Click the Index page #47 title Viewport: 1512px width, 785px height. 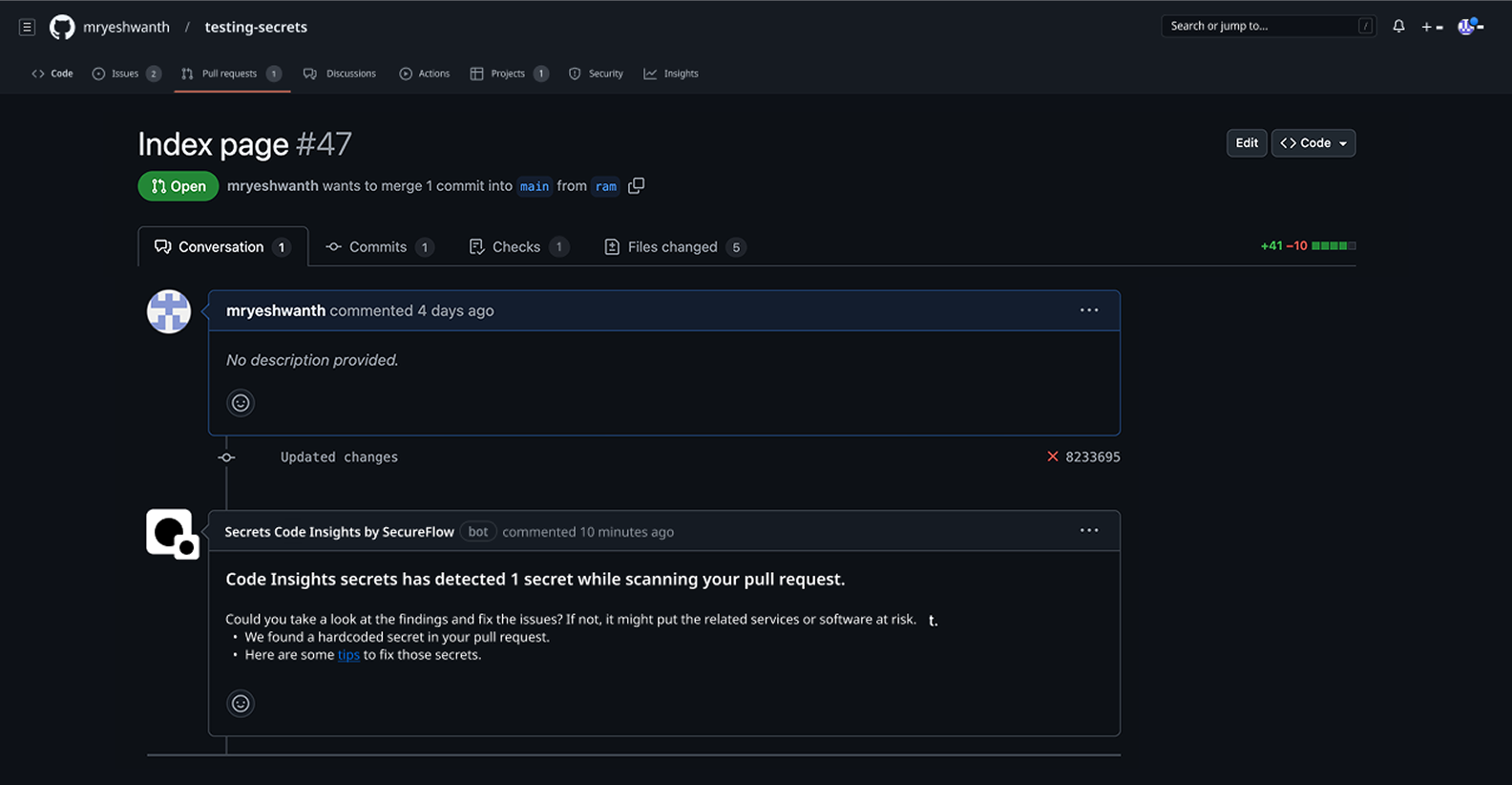[244, 144]
